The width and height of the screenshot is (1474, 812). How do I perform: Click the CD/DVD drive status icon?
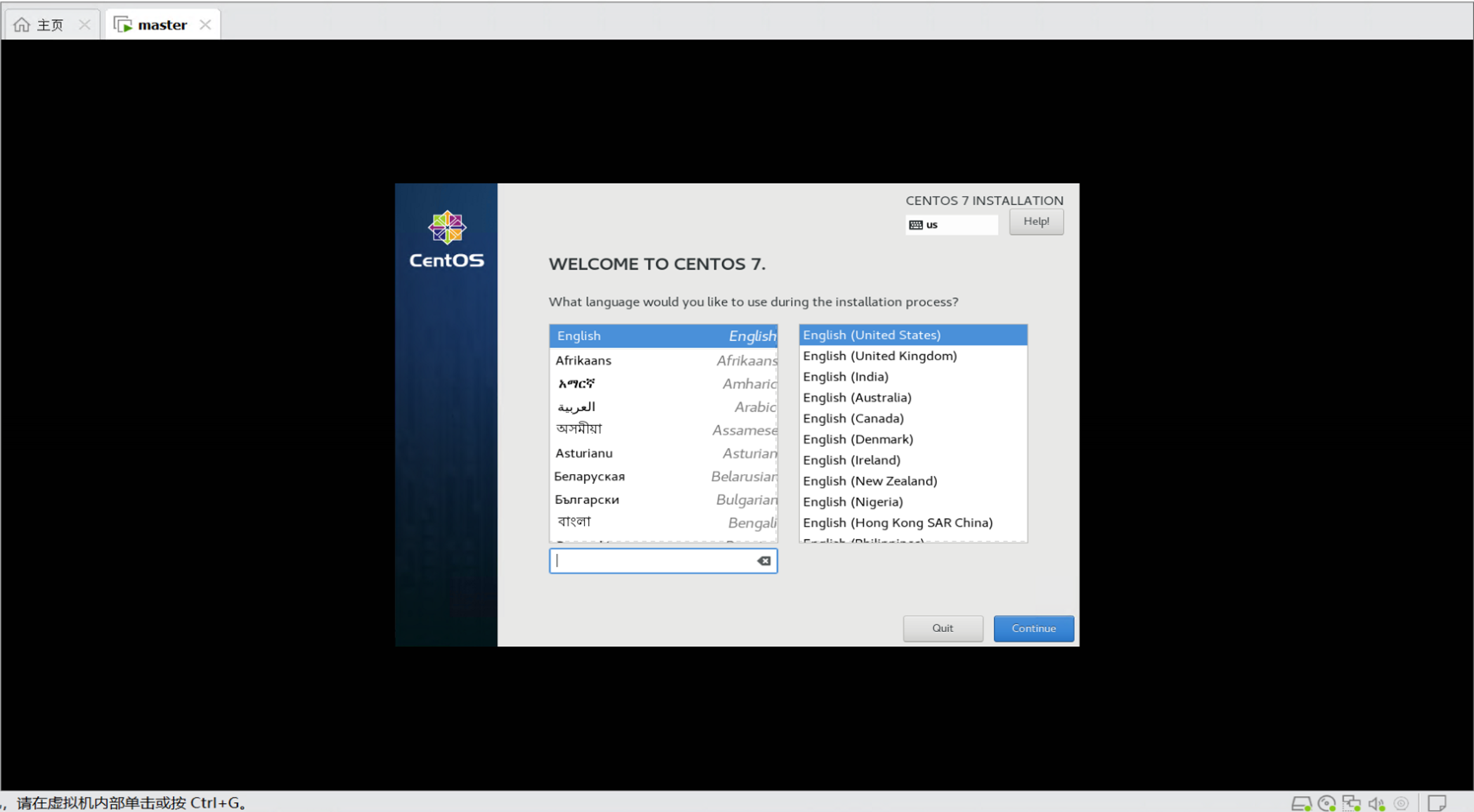1327,803
